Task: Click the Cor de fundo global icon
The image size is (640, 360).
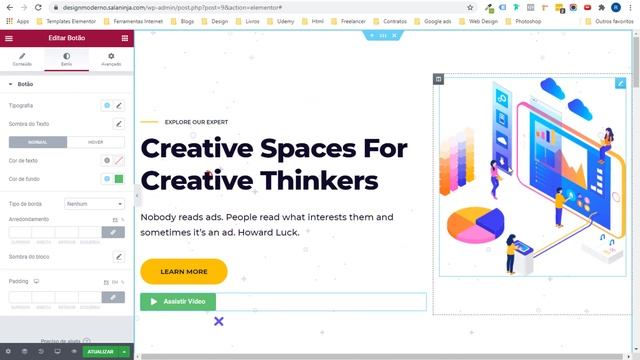Action: (x=107, y=179)
